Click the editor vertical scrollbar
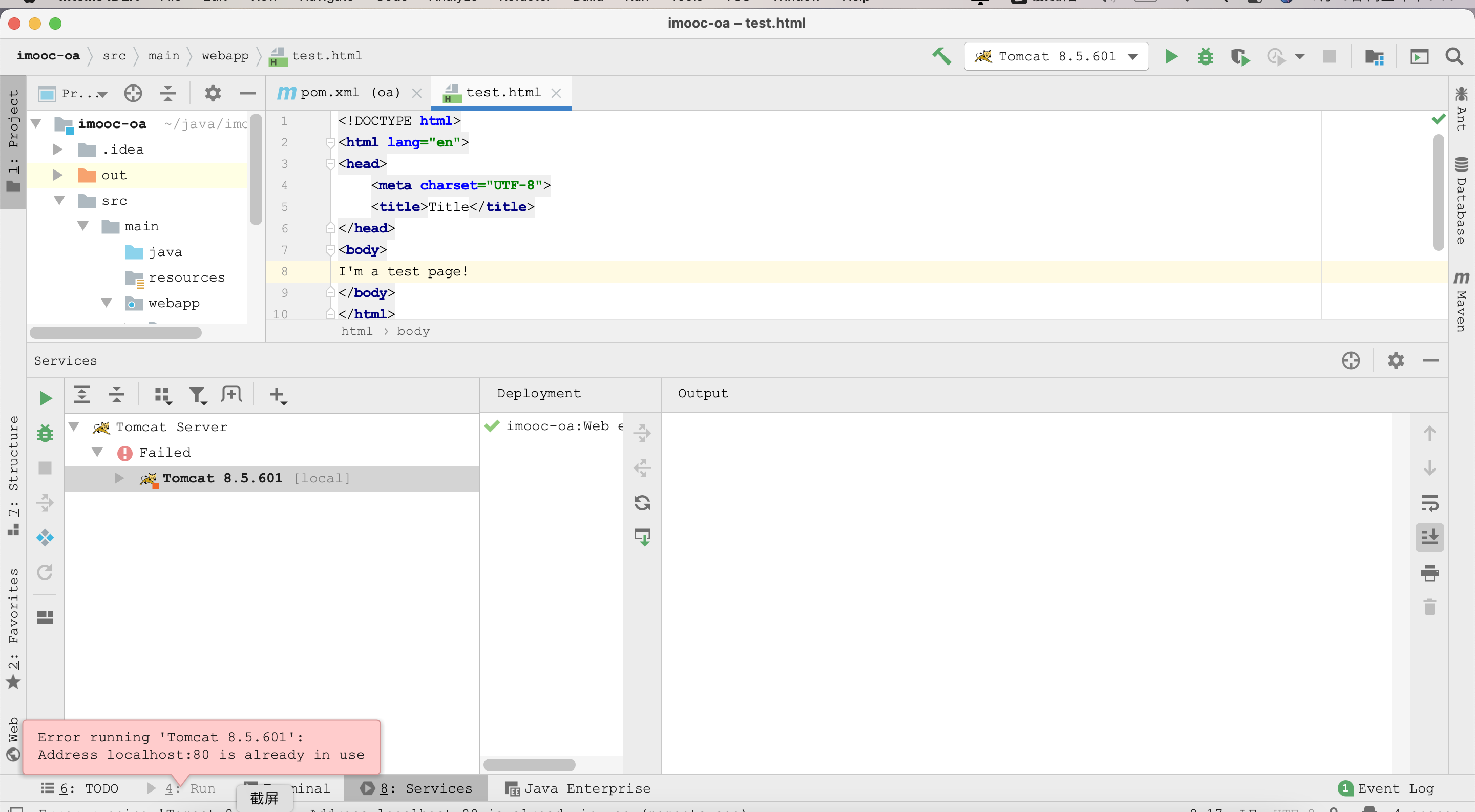Screen dimensions: 1475x812 (1438, 193)
